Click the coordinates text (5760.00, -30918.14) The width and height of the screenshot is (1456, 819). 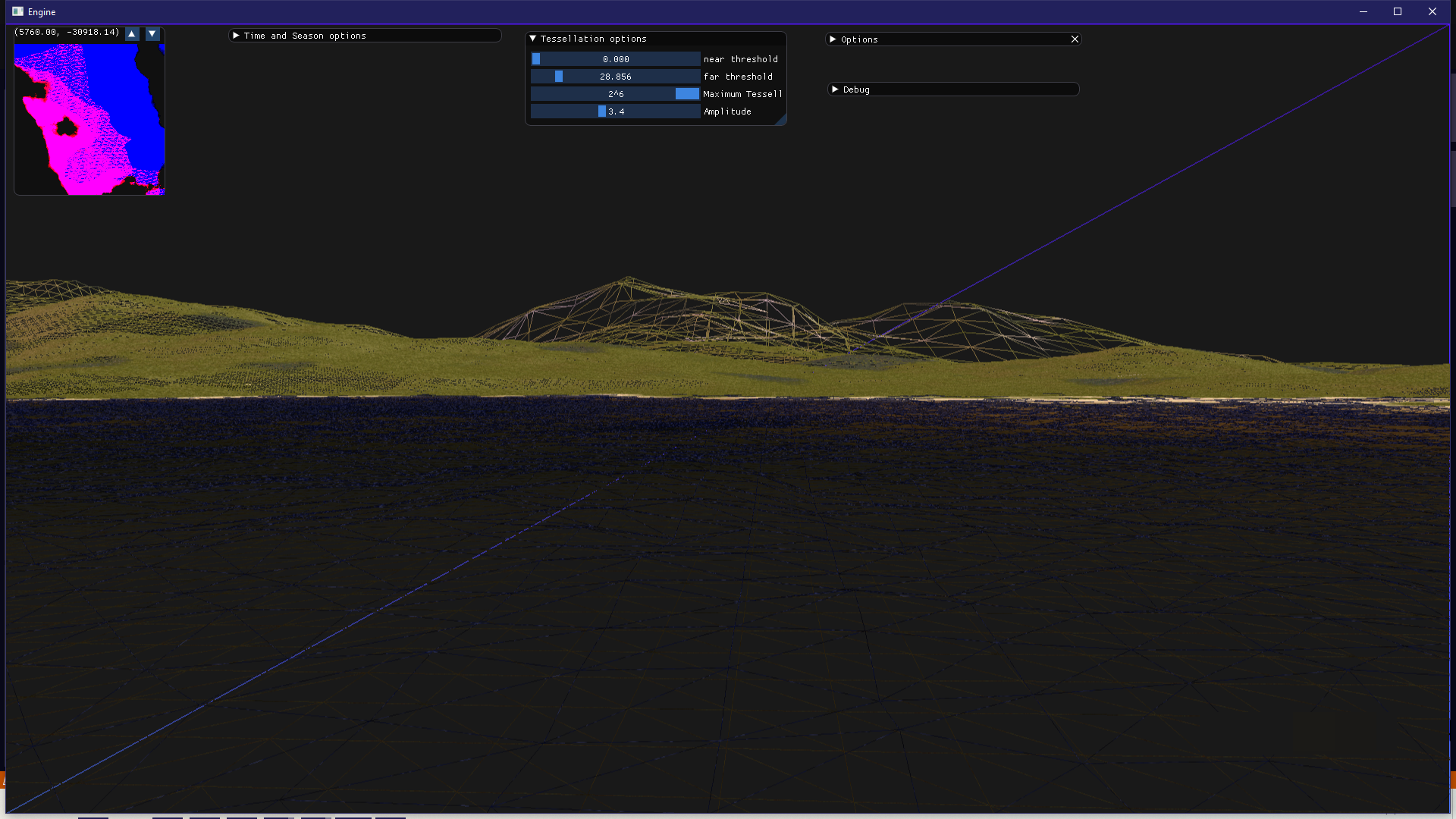[x=67, y=33]
